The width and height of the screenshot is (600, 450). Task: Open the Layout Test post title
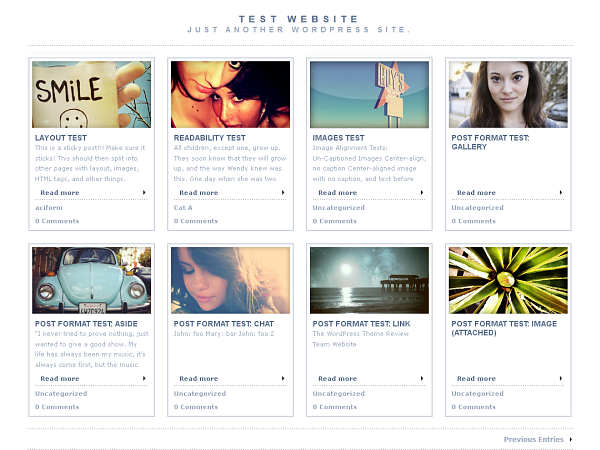click(61, 138)
